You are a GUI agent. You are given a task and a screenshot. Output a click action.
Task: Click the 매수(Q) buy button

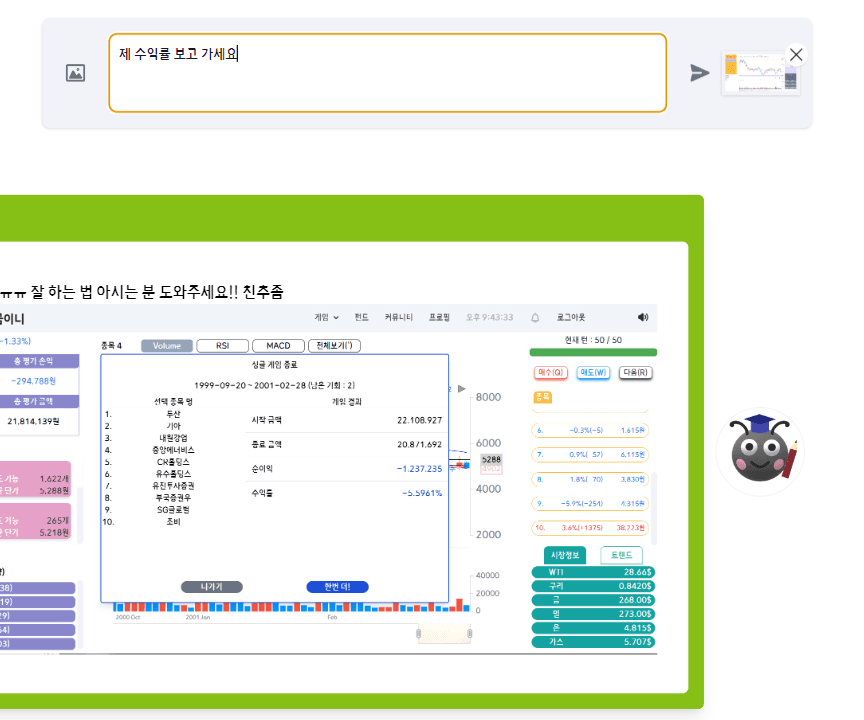pyautogui.click(x=550, y=373)
